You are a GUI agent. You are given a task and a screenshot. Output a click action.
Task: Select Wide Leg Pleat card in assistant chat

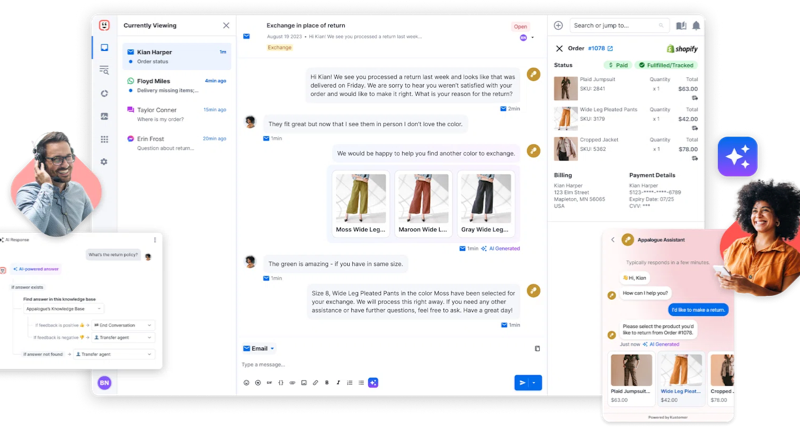(x=681, y=378)
